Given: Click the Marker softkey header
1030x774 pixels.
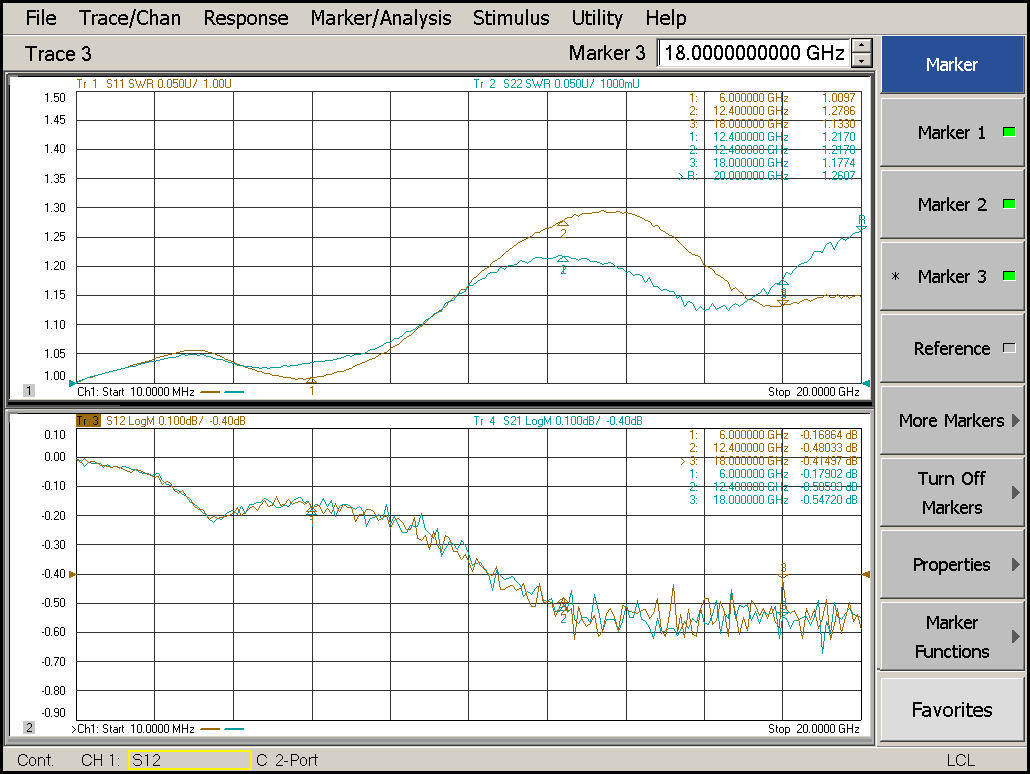Looking at the screenshot, I should [952, 64].
